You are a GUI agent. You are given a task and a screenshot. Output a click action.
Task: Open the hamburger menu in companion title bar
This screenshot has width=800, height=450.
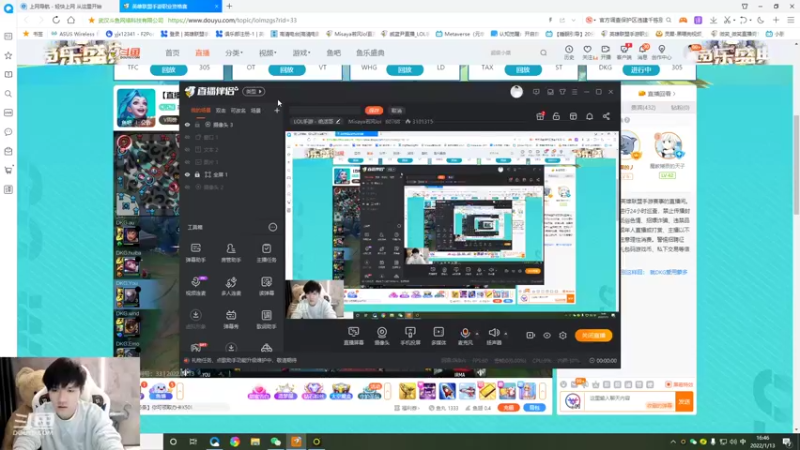[x=574, y=92]
